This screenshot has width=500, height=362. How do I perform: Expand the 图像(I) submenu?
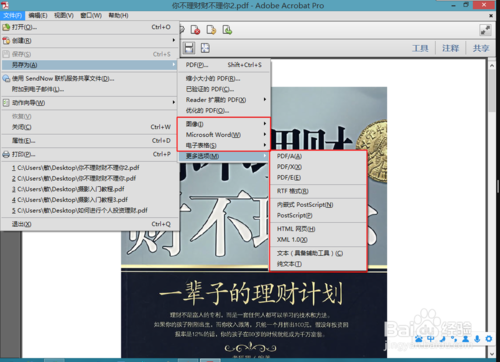tap(224, 124)
